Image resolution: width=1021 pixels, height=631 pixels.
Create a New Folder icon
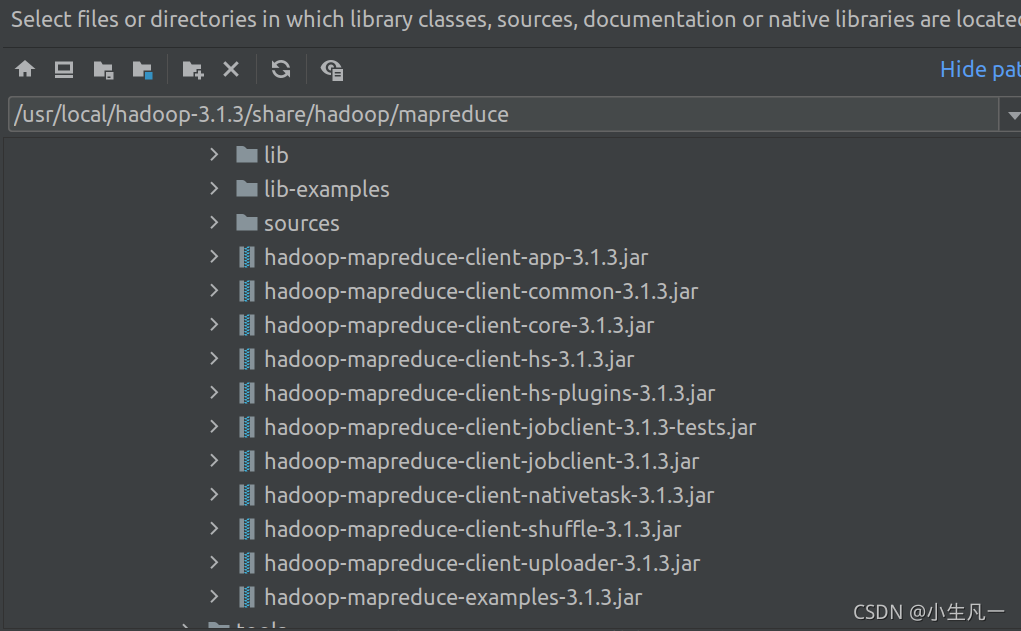pos(193,70)
